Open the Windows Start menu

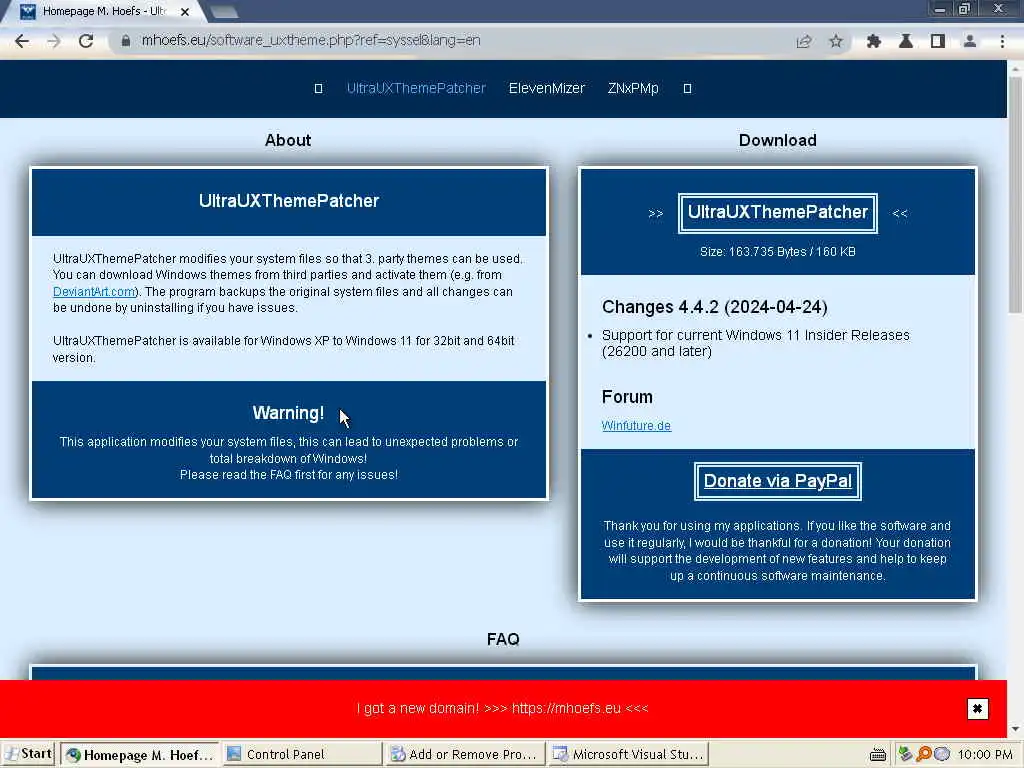tap(28, 754)
